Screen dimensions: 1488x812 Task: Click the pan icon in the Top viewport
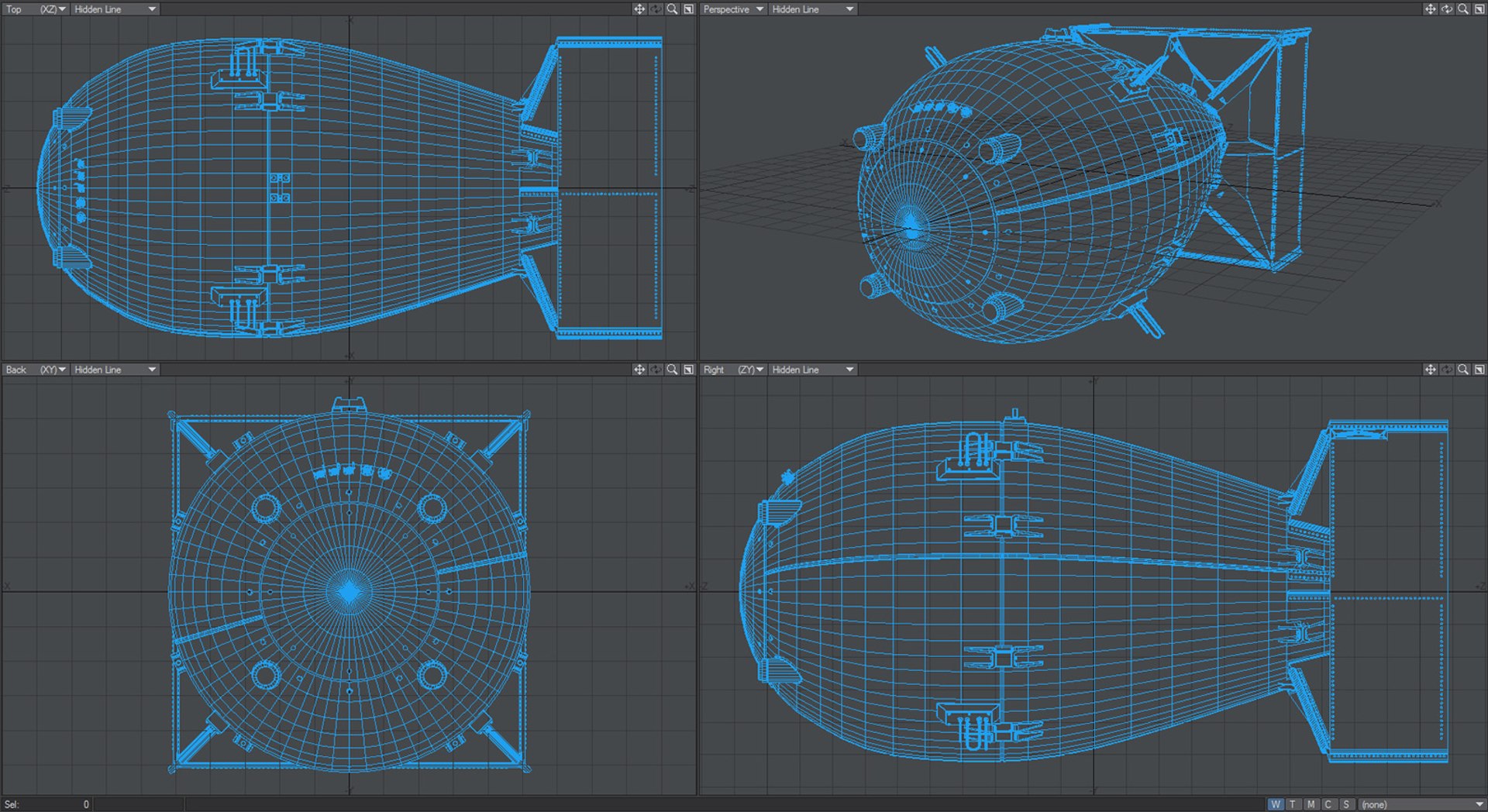pyautogui.click(x=639, y=9)
